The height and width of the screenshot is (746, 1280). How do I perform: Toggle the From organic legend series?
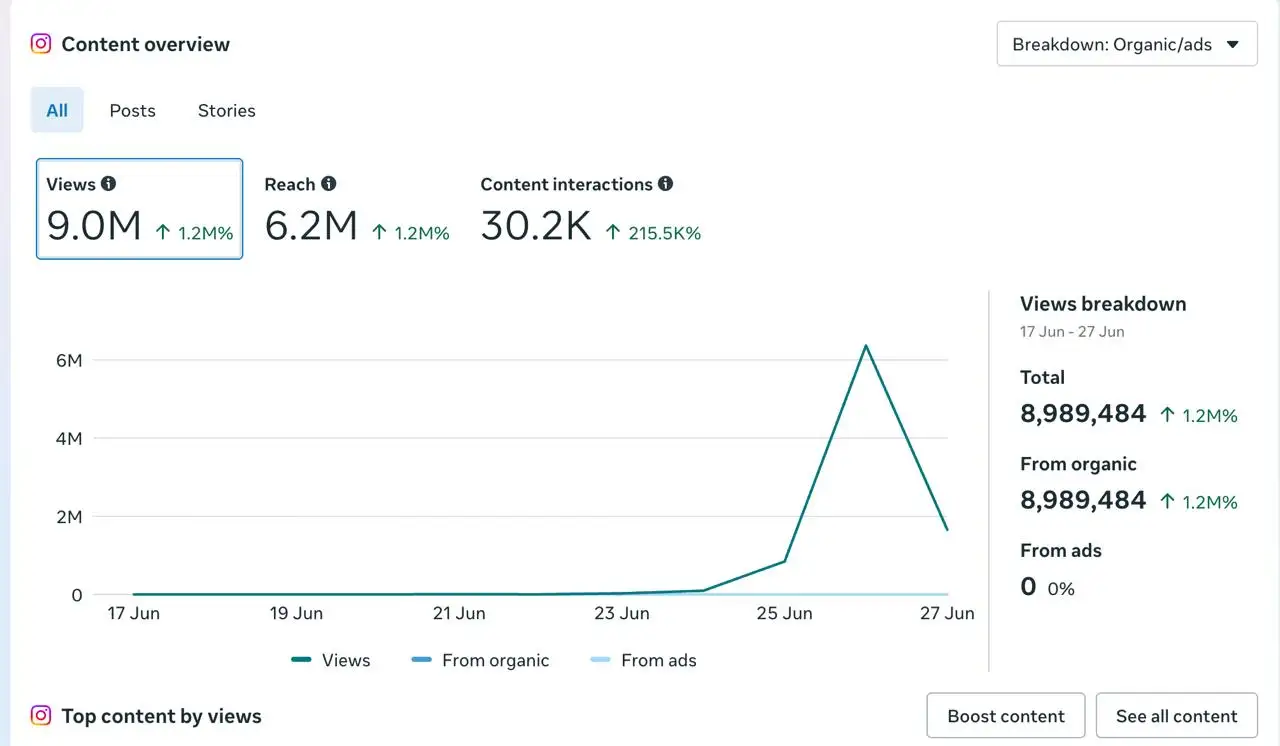coord(481,660)
